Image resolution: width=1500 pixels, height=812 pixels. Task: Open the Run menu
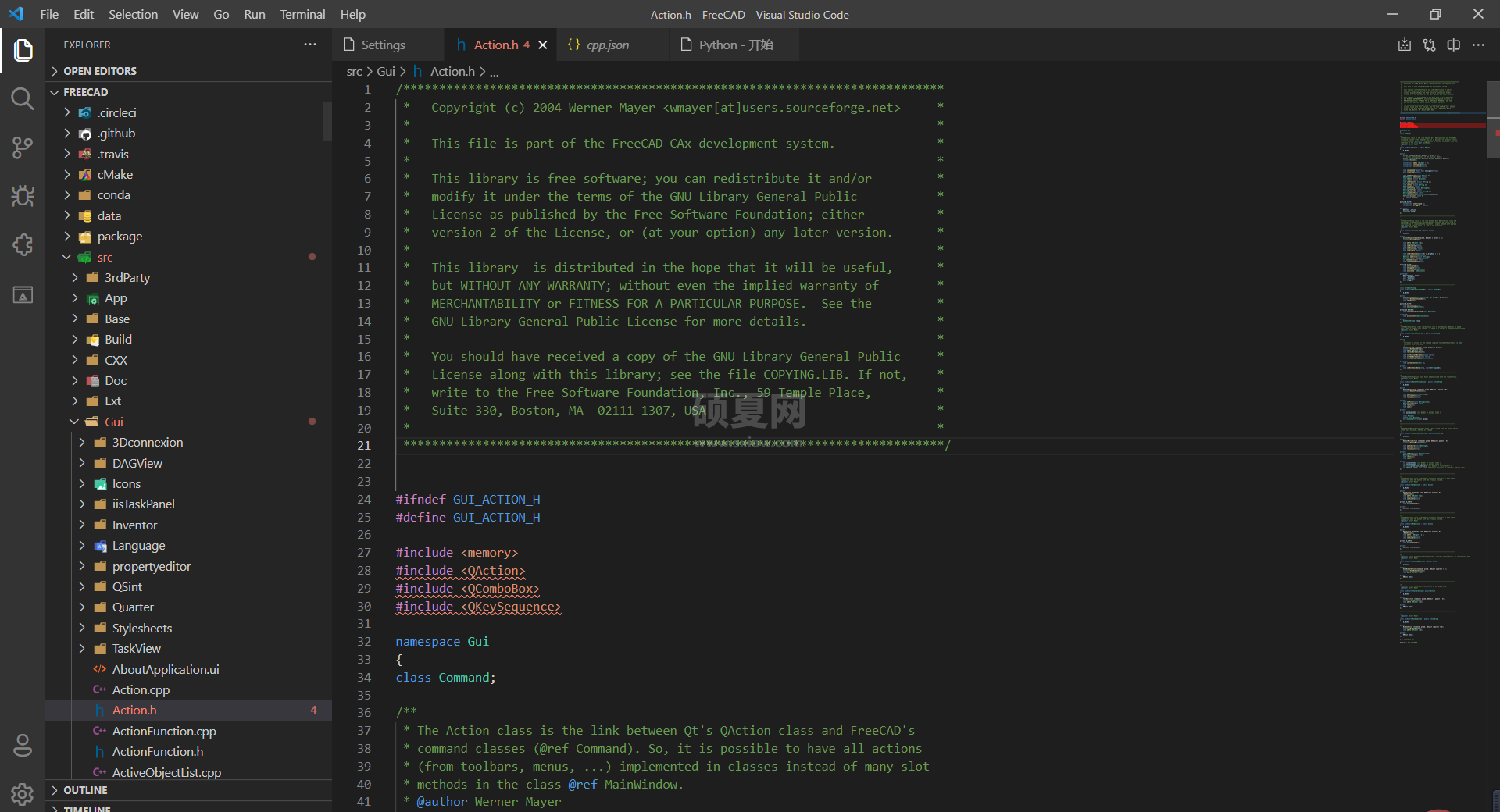click(254, 14)
